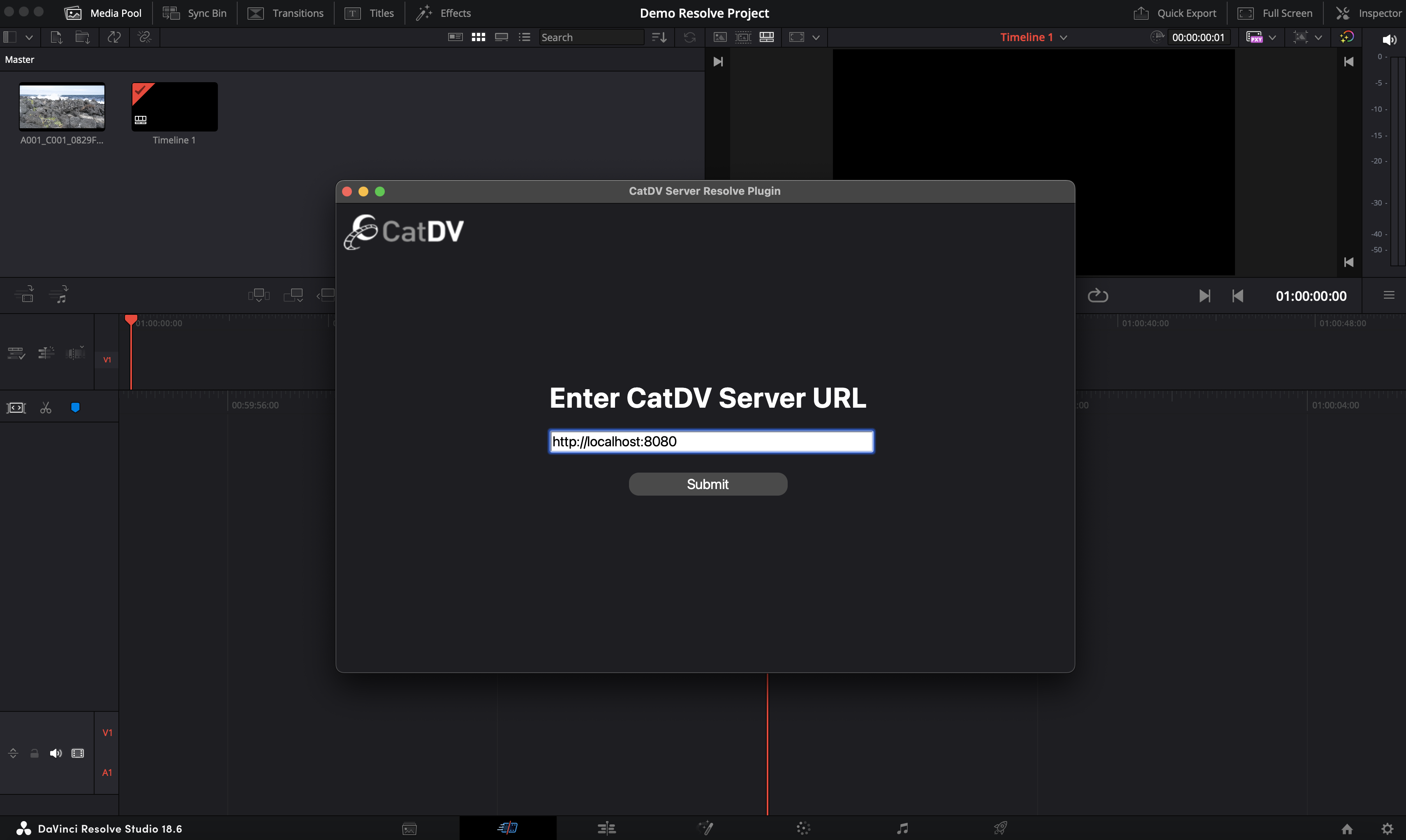Submit the CatDV Server URL
Screen dimensions: 1406x840
707,484
